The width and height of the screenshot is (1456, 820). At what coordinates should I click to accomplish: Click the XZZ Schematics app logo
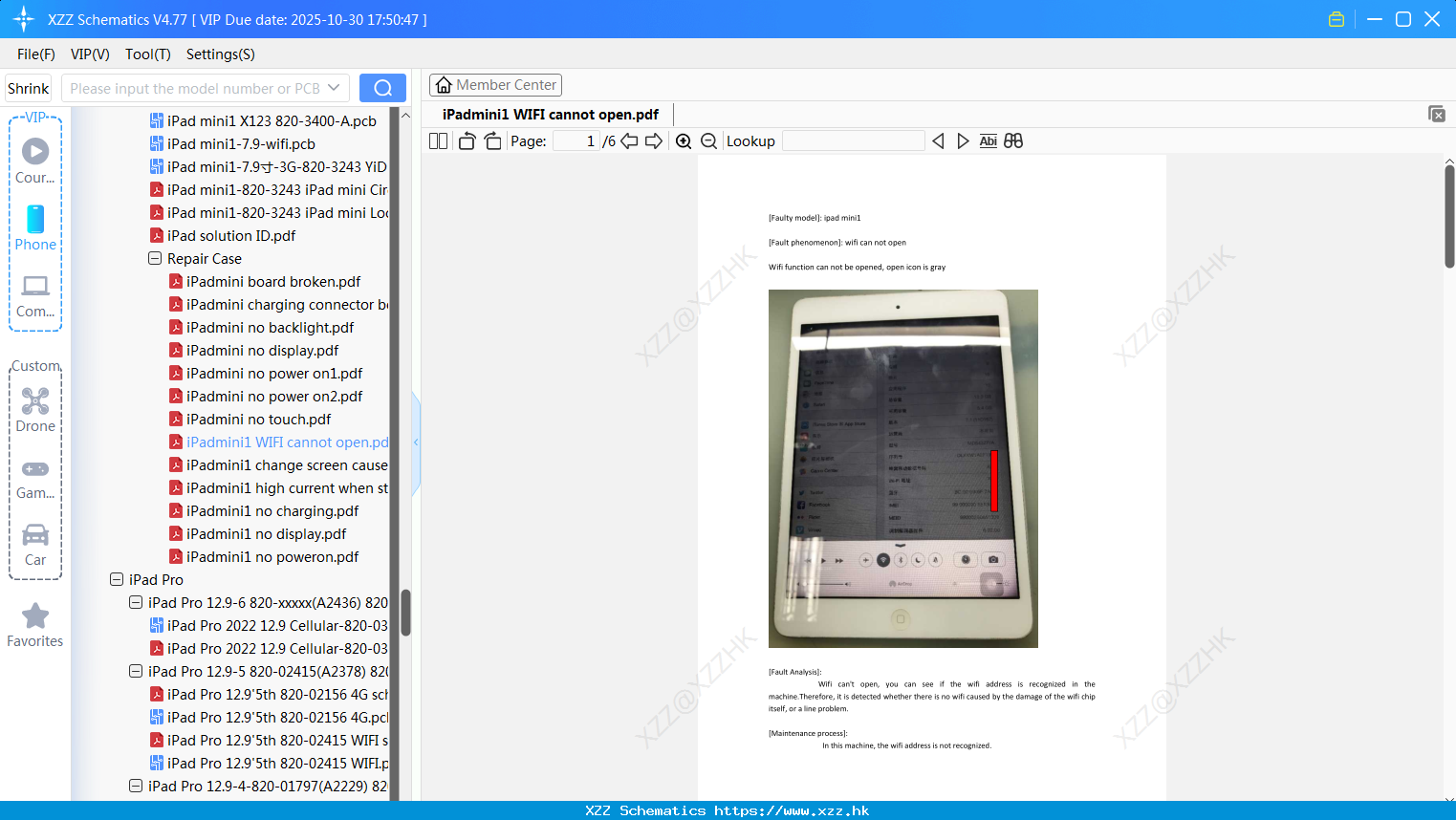[24, 19]
